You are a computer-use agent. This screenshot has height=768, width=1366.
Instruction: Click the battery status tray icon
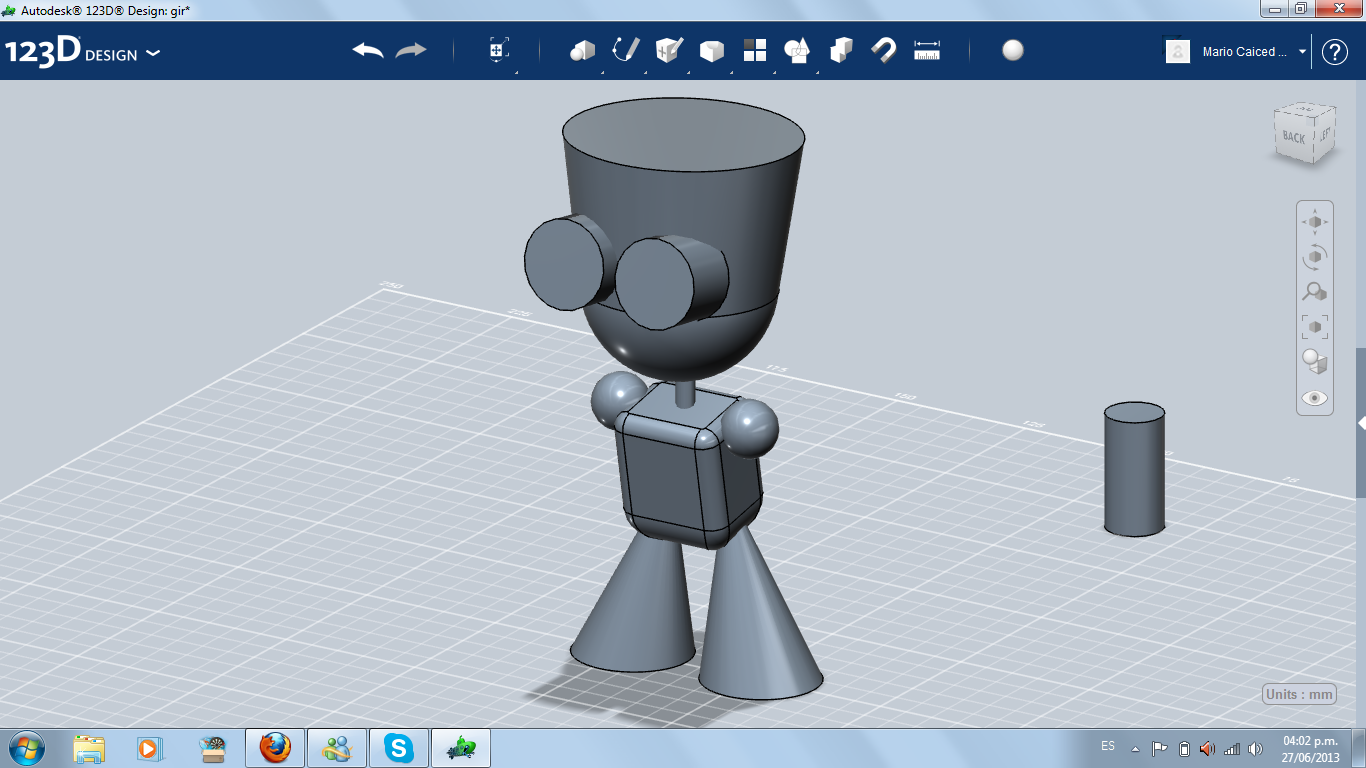click(1184, 748)
